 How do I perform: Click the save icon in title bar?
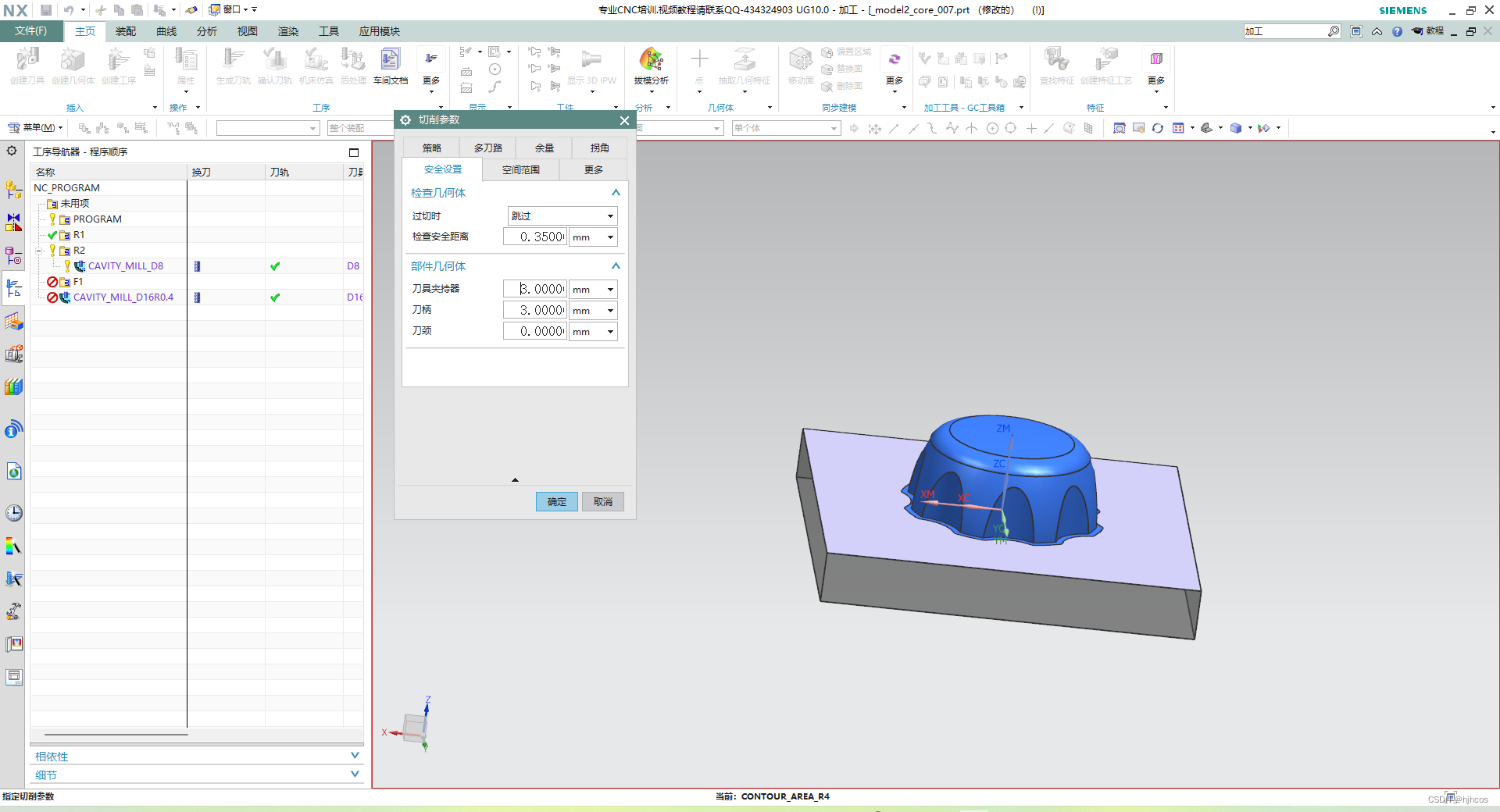click(x=45, y=10)
